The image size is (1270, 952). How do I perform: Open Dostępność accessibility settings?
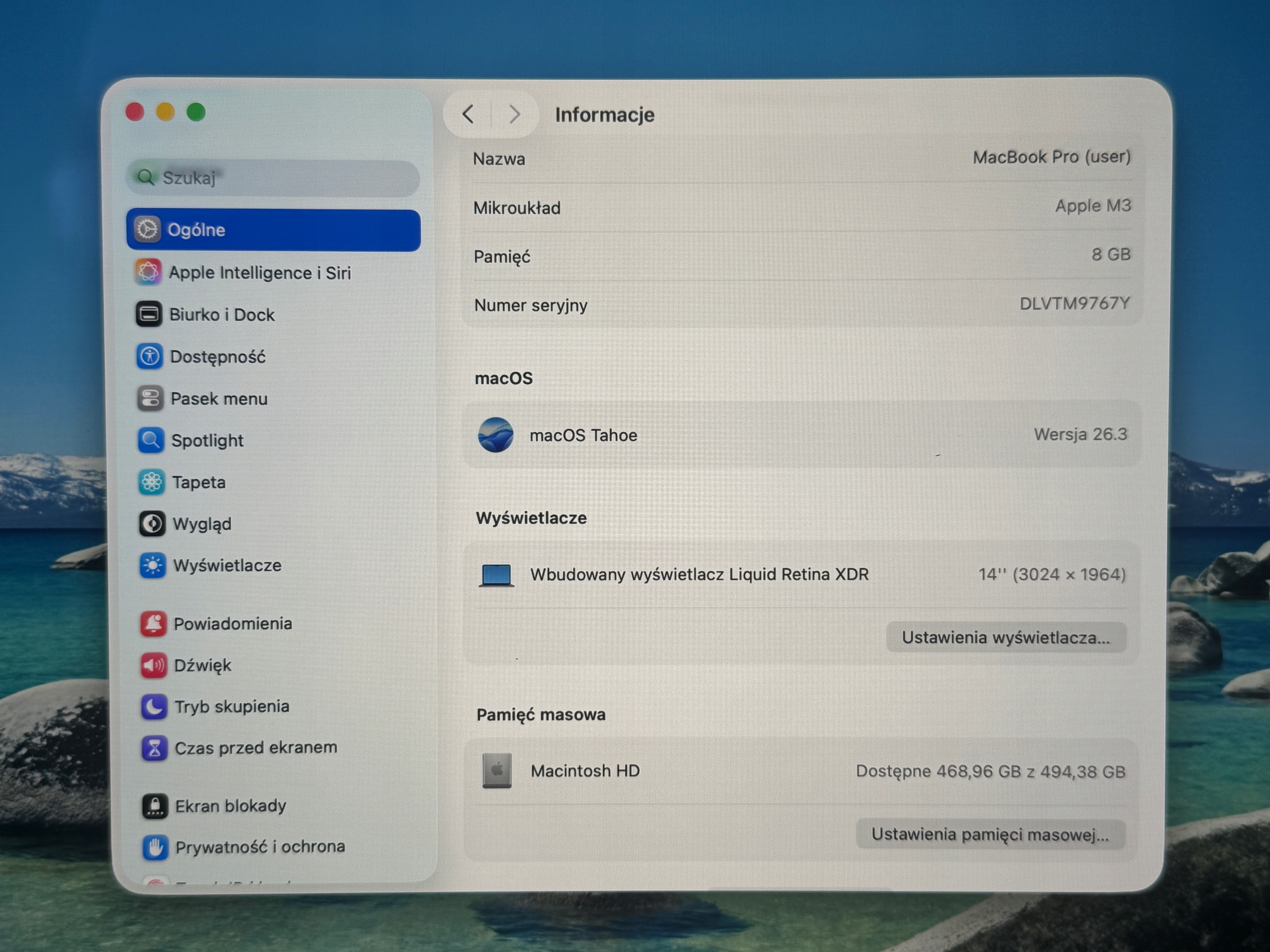click(273, 357)
